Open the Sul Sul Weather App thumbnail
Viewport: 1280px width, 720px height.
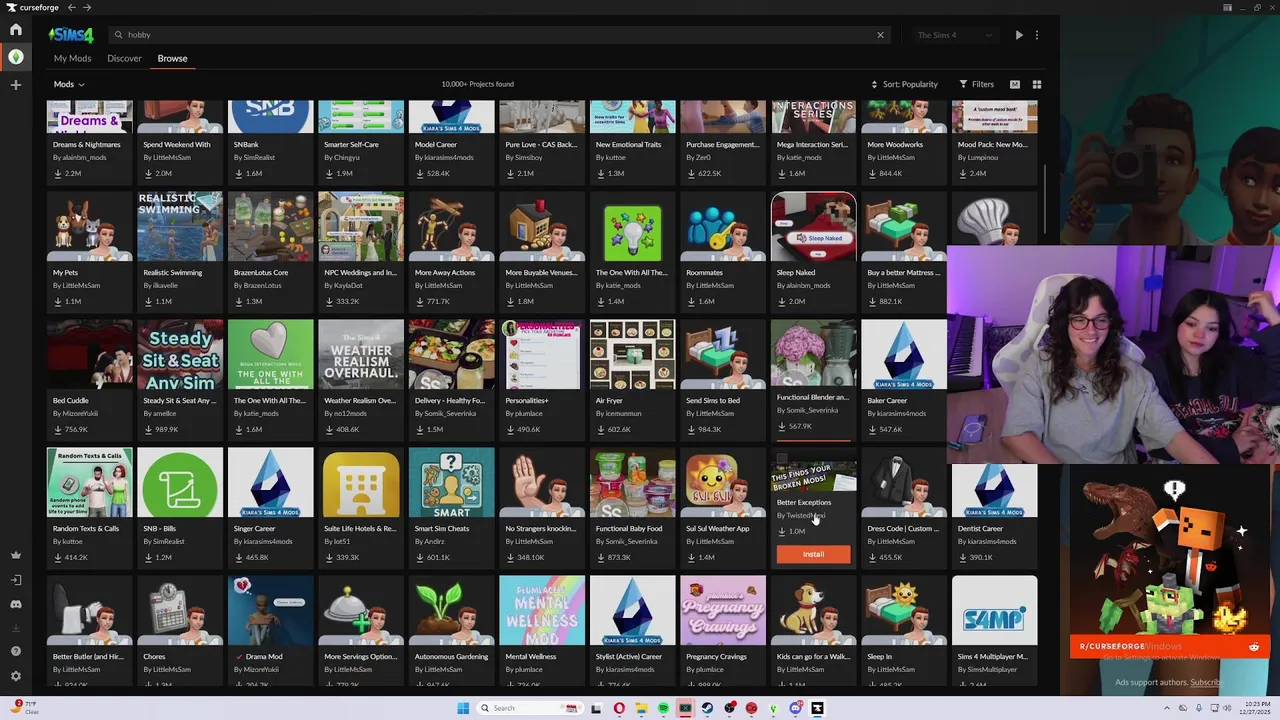723,483
